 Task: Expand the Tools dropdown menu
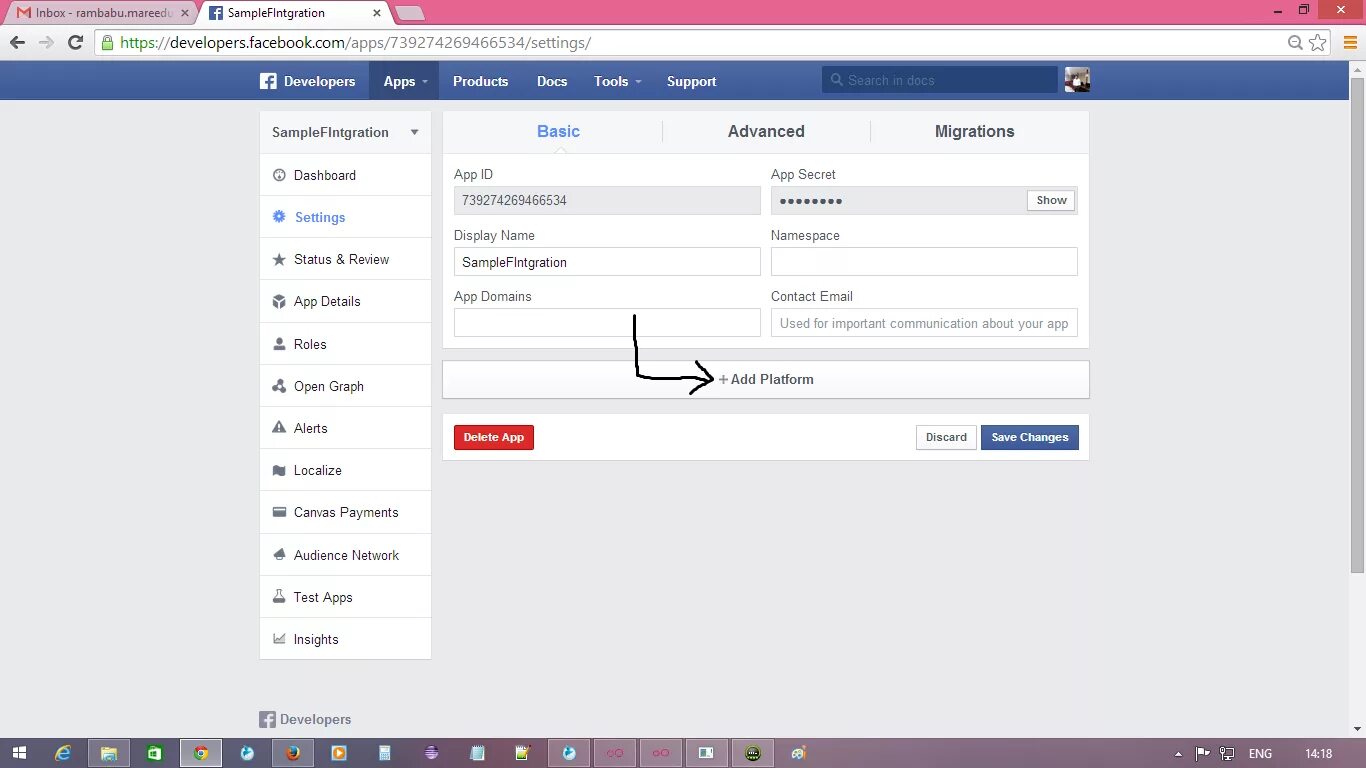pos(617,81)
